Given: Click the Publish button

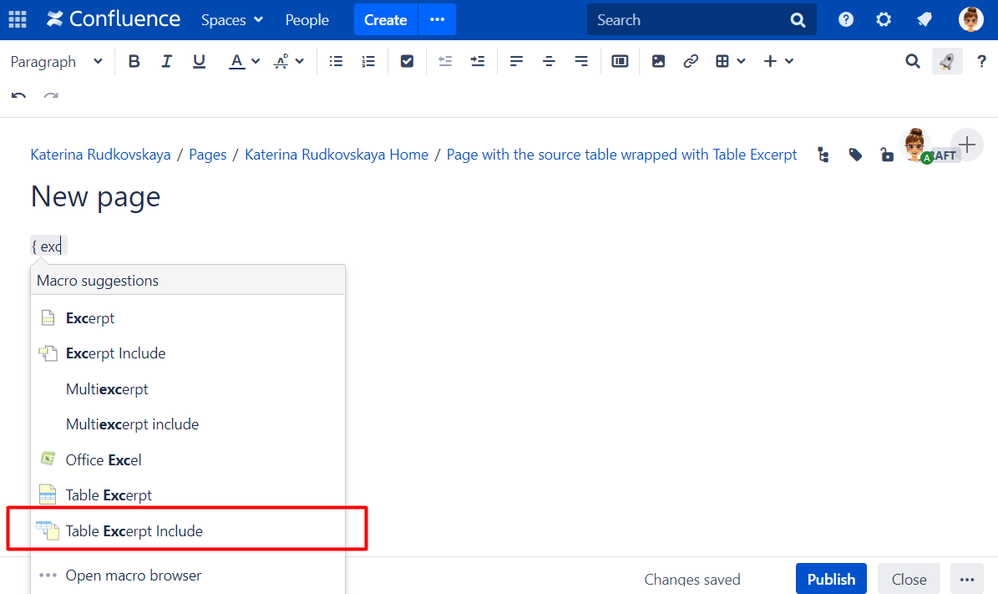Looking at the screenshot, I should pyautogui.click(x=831, y=579).
